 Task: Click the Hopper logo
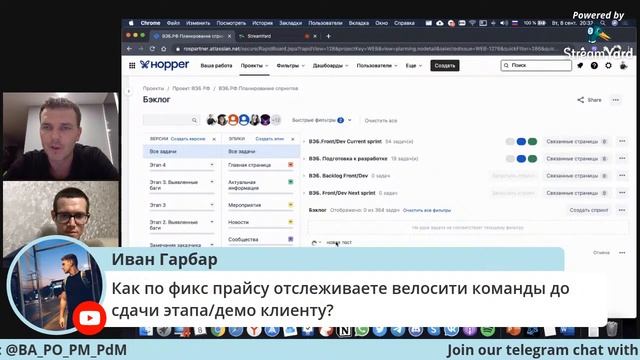click(164, 65)
